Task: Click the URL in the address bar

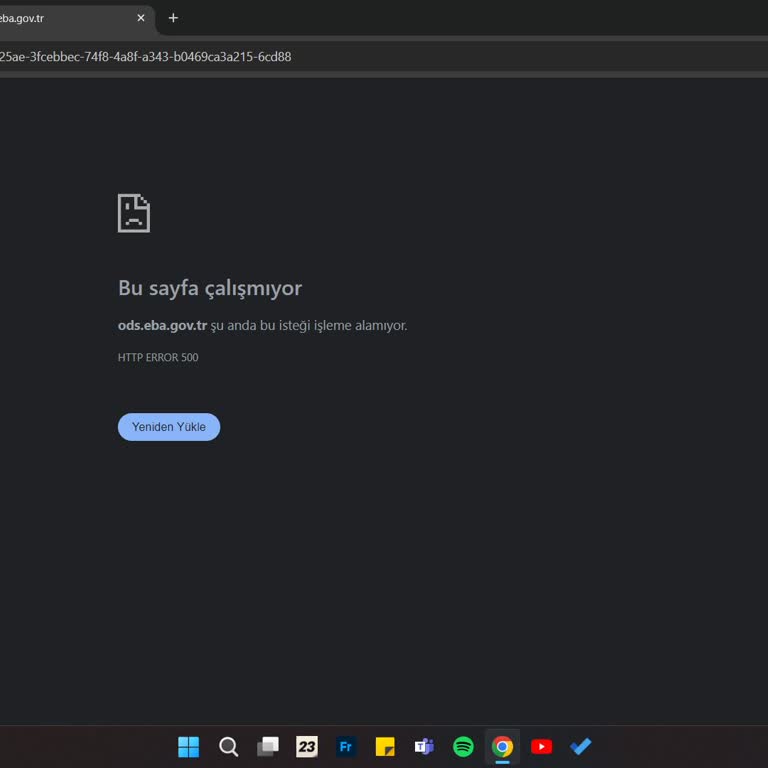Action: (x=150, y=57)
